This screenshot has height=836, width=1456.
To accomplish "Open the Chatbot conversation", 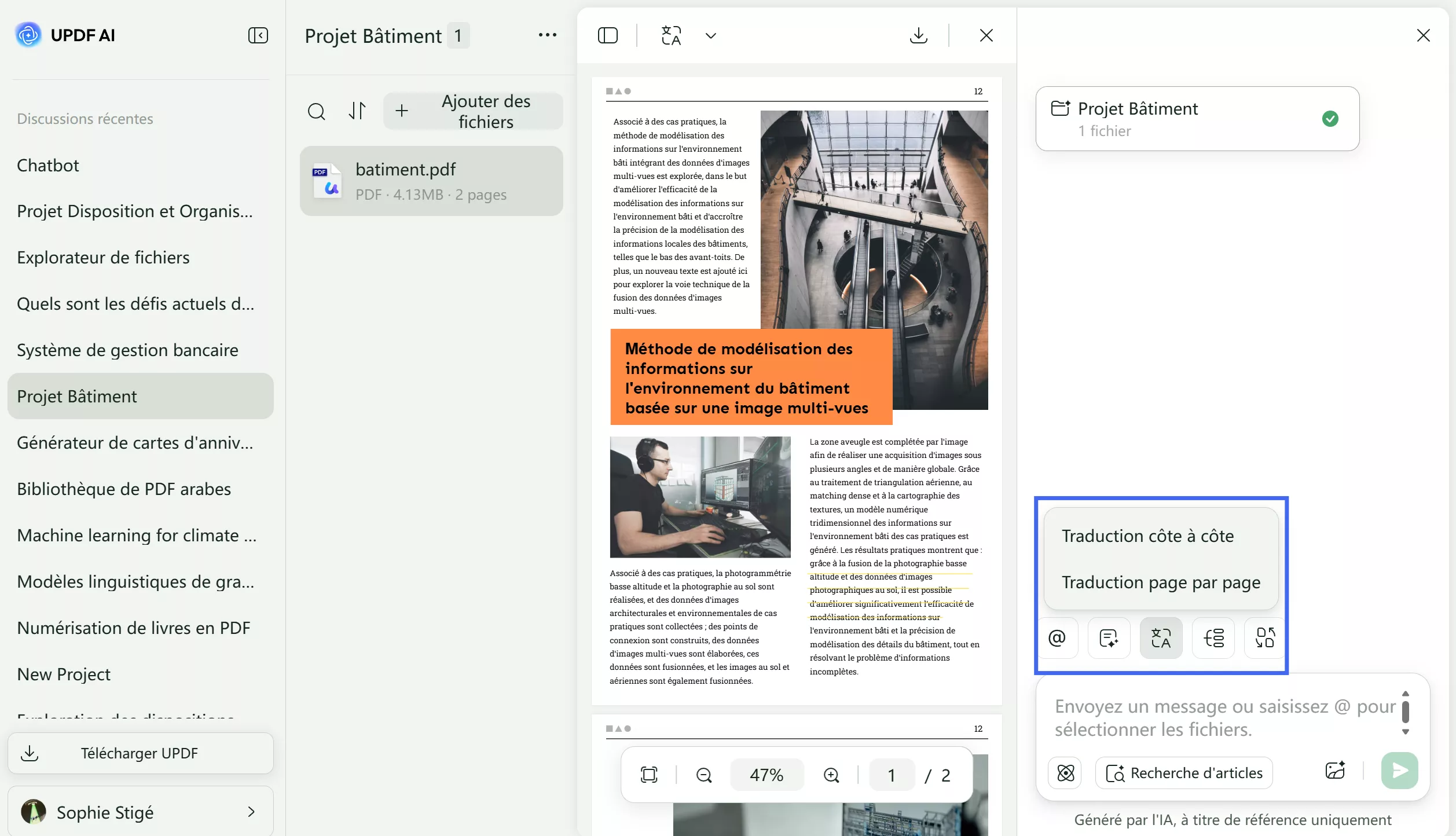I will click(47, 165).
